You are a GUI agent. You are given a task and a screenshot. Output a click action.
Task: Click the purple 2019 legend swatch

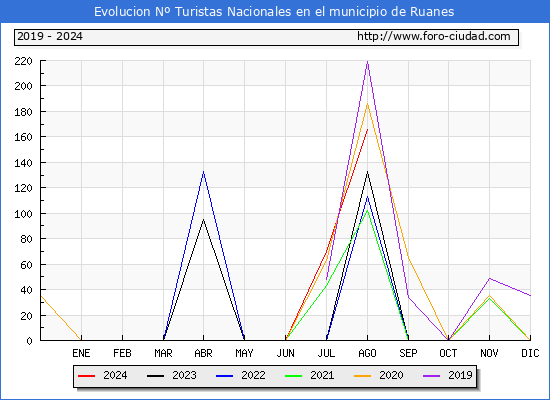pos(431,376)
